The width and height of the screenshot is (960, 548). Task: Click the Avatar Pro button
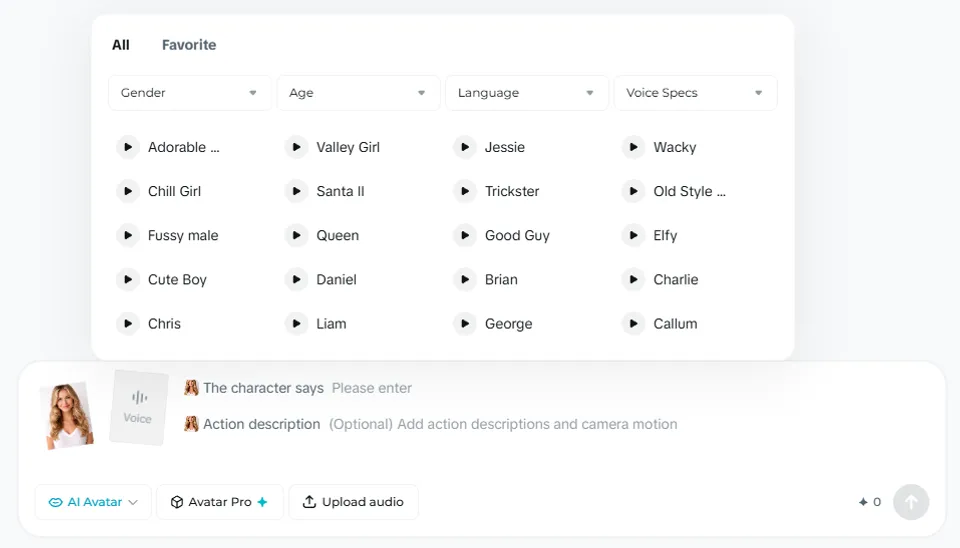coord(220,502)
